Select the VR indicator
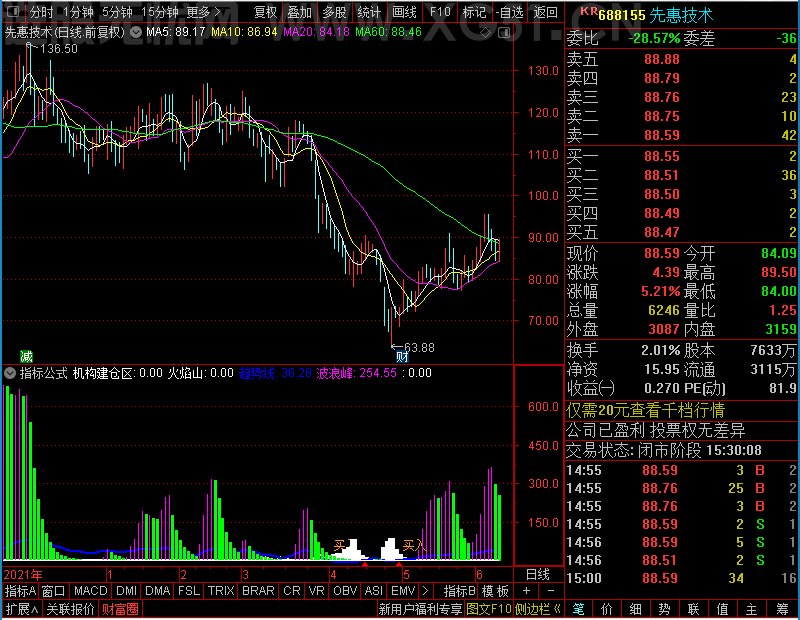 (316, 591)
